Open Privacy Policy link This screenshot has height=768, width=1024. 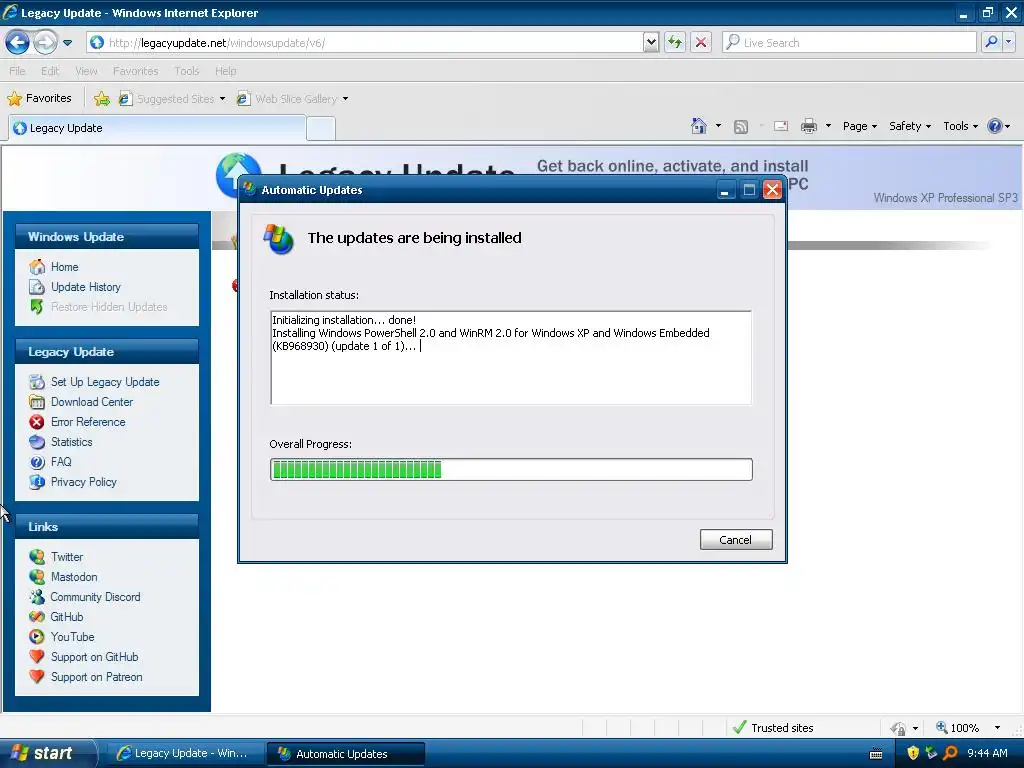[x=84, y=482]
